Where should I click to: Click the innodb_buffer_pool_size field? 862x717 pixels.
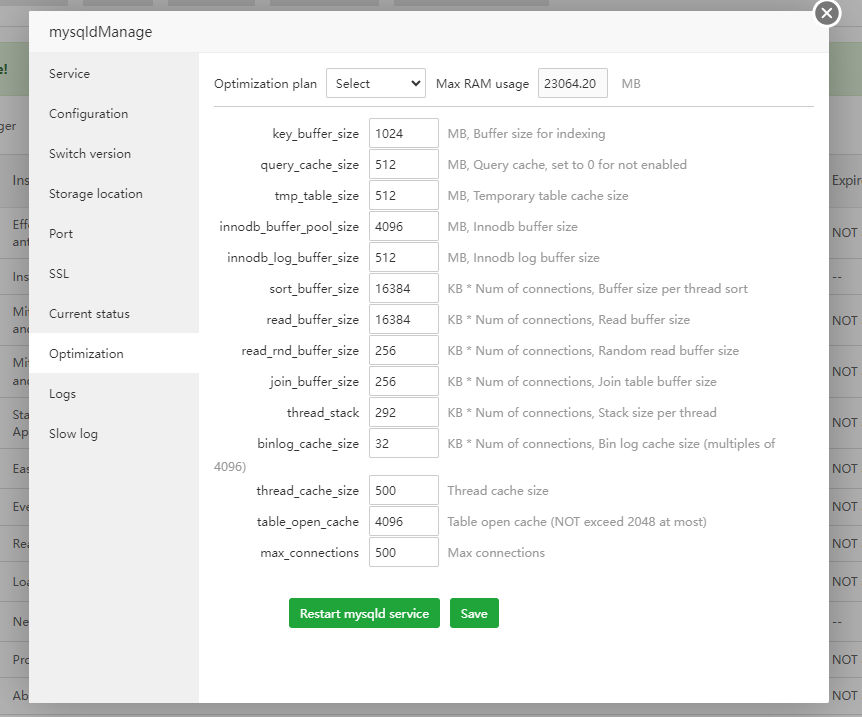403,226
